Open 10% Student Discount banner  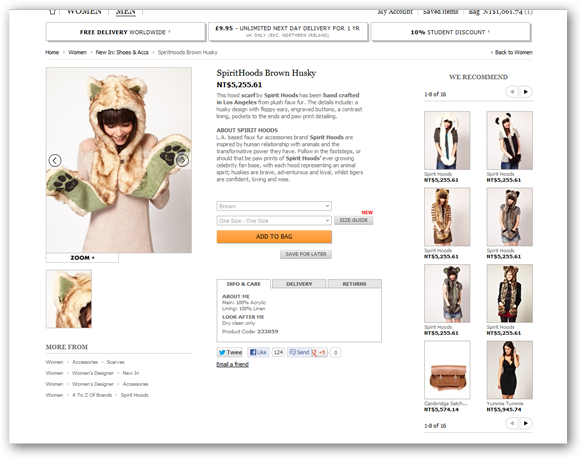pos(450,32)
